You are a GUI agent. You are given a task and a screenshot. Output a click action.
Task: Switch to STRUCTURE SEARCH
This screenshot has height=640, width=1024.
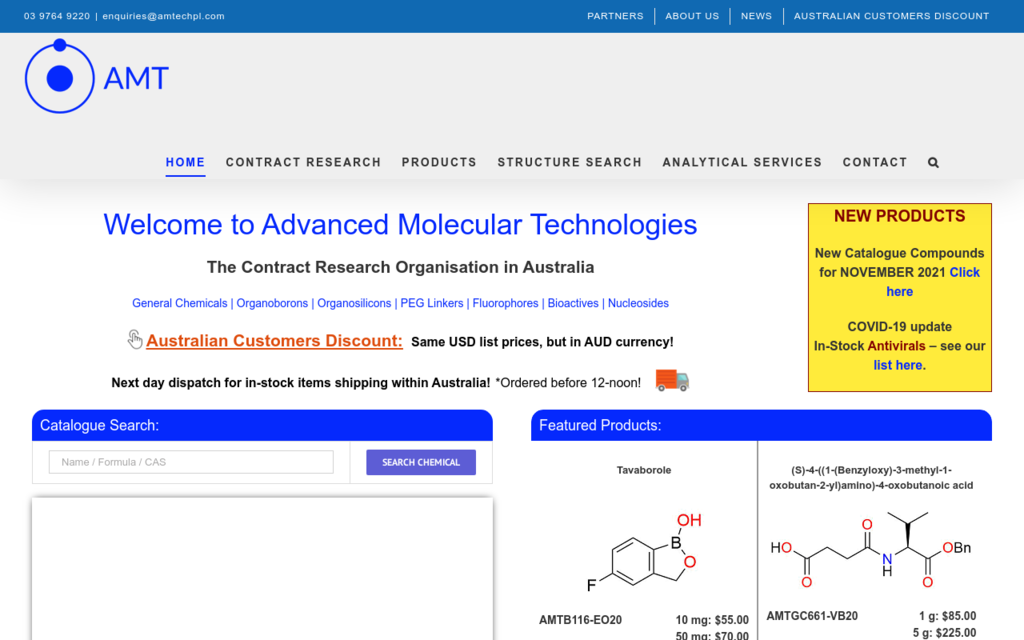coord(569,162)
